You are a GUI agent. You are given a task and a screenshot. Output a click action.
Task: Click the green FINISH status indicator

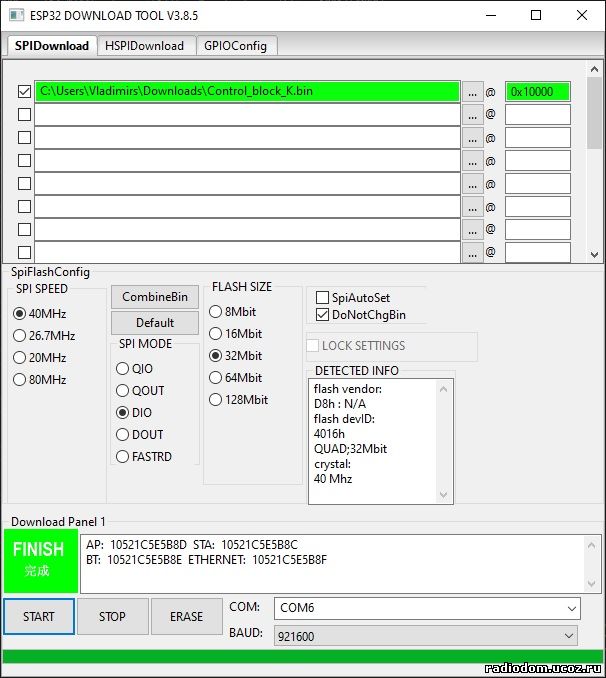tap(41, 561)
